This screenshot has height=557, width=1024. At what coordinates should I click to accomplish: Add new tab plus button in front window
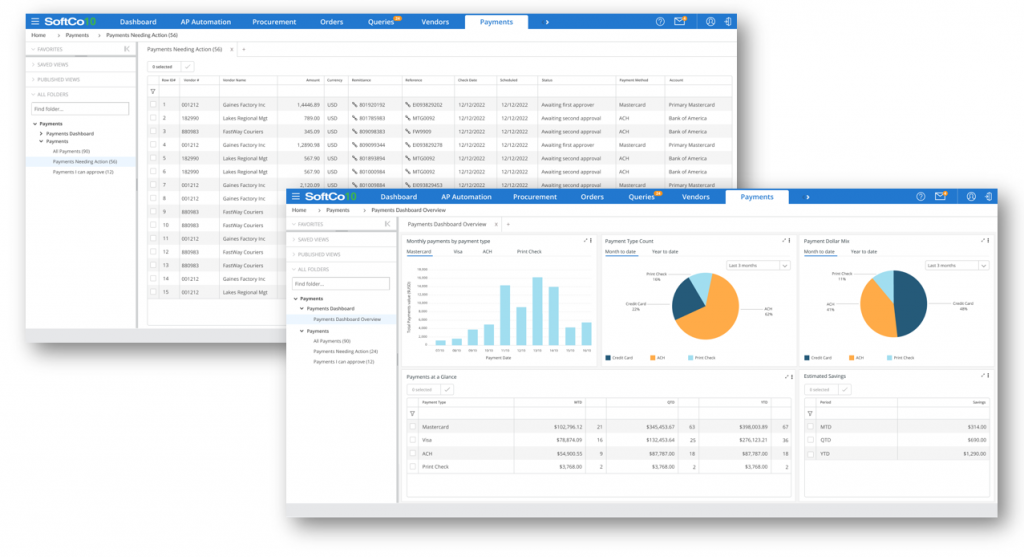click(x=508, y=224)
